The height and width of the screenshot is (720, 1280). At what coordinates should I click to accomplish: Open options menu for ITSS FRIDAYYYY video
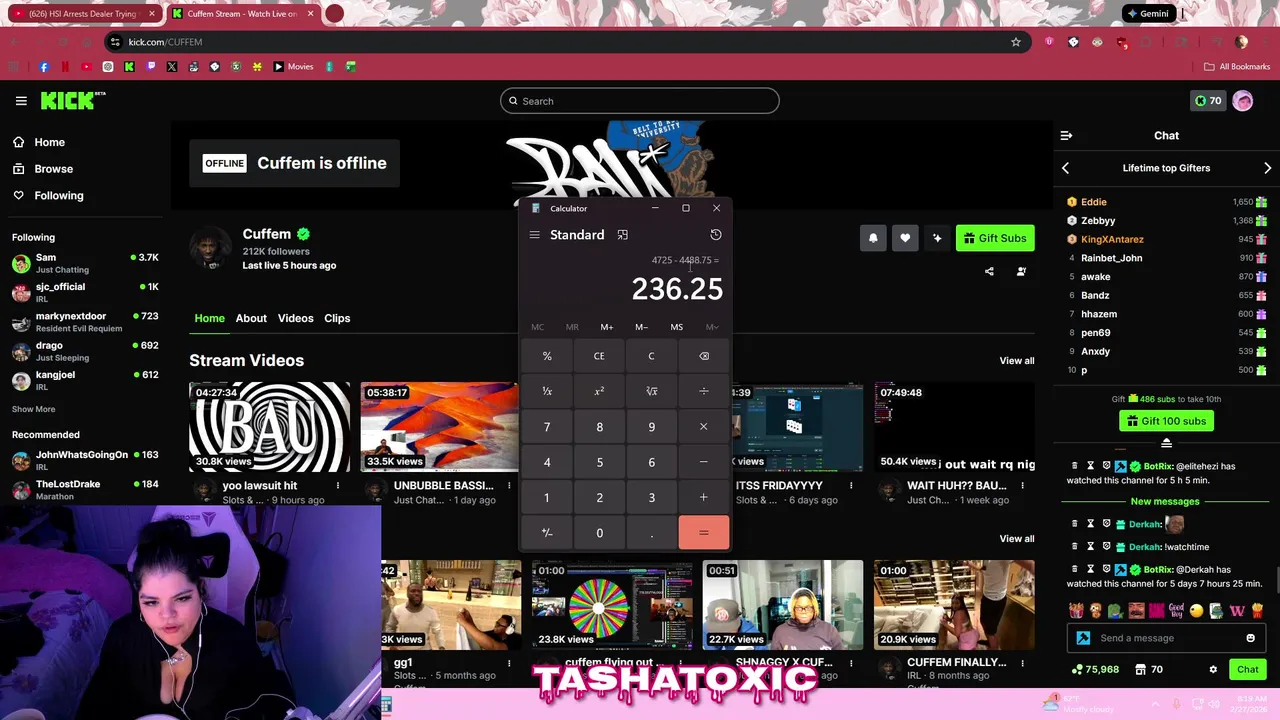[851, 486]
